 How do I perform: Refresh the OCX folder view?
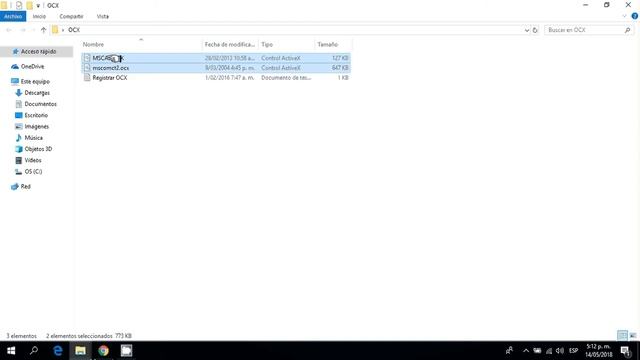coord(535,30)
